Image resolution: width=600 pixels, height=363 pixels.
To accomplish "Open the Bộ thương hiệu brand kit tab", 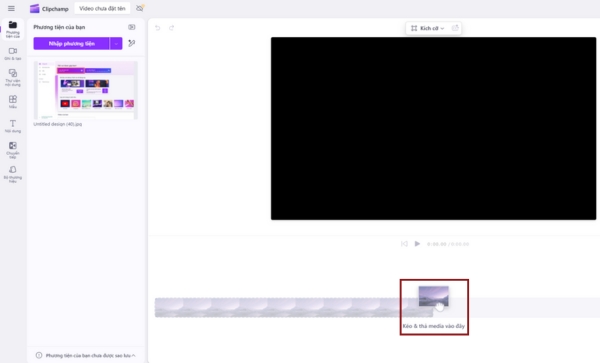I will point(13,174).
